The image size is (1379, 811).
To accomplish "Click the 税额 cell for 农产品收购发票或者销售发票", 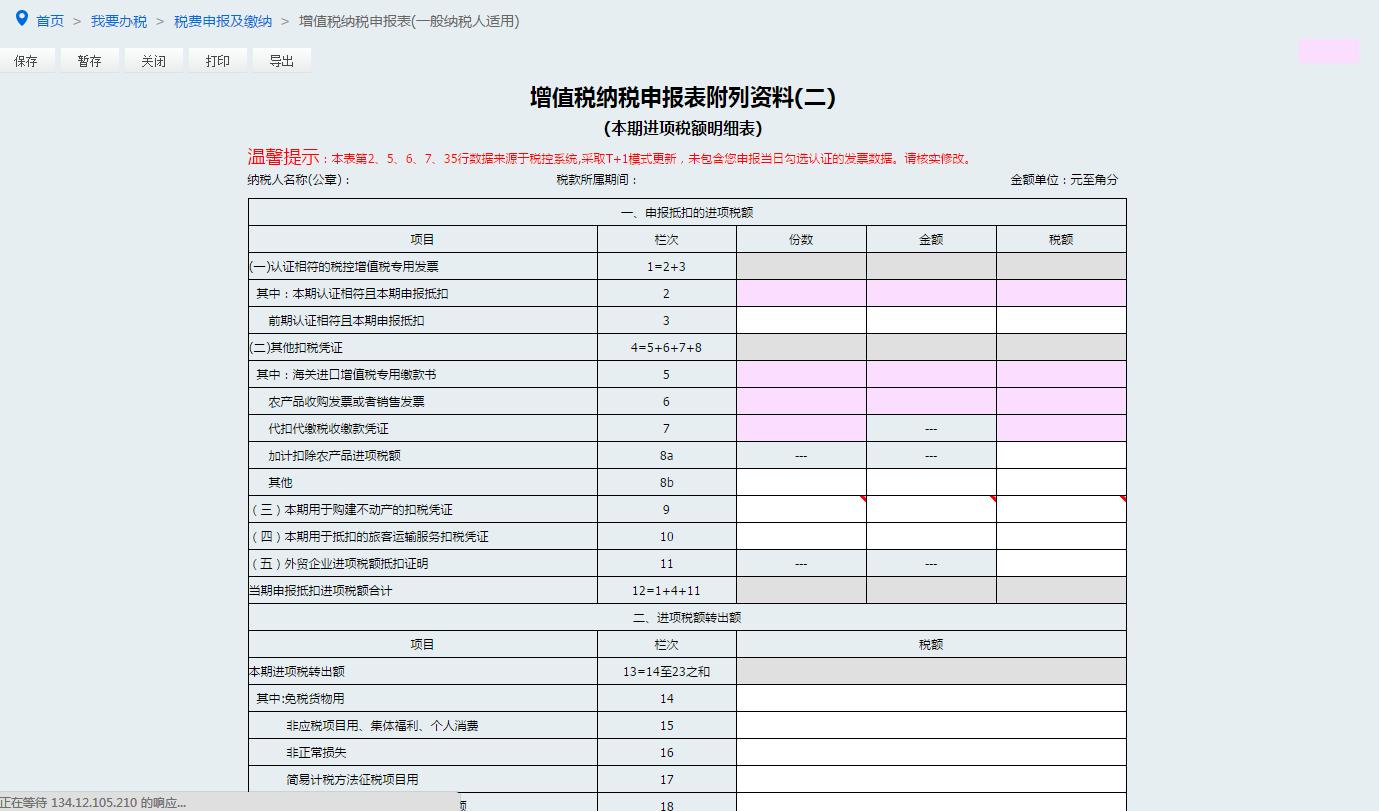I will 1060,401.
